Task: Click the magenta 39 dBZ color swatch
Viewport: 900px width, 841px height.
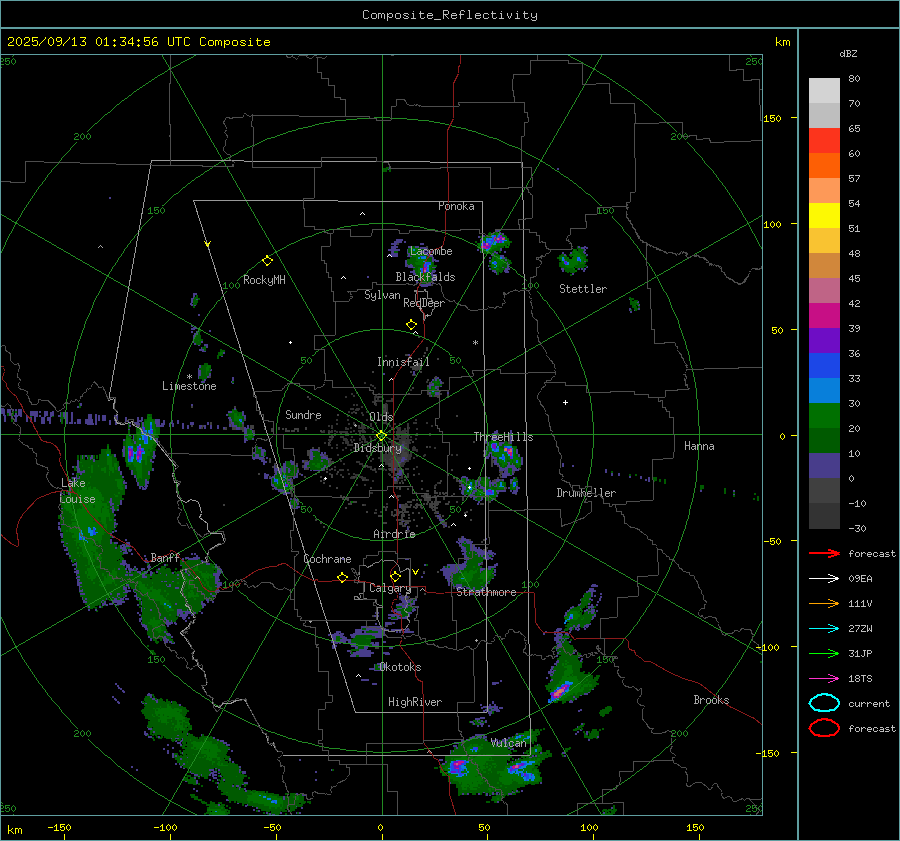Action: click(824, 315)
